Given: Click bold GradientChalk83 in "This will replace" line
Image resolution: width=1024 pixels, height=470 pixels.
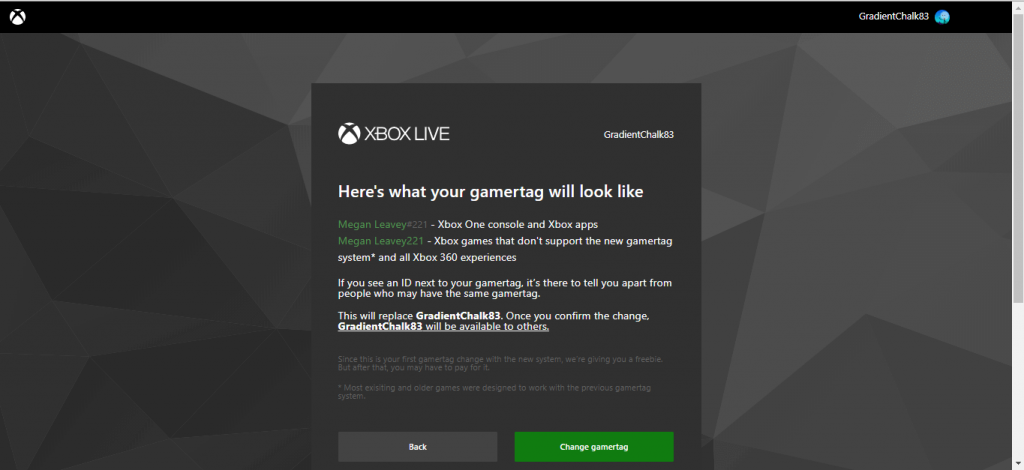Looking at the screenshot, I should (x=458, y=315).
